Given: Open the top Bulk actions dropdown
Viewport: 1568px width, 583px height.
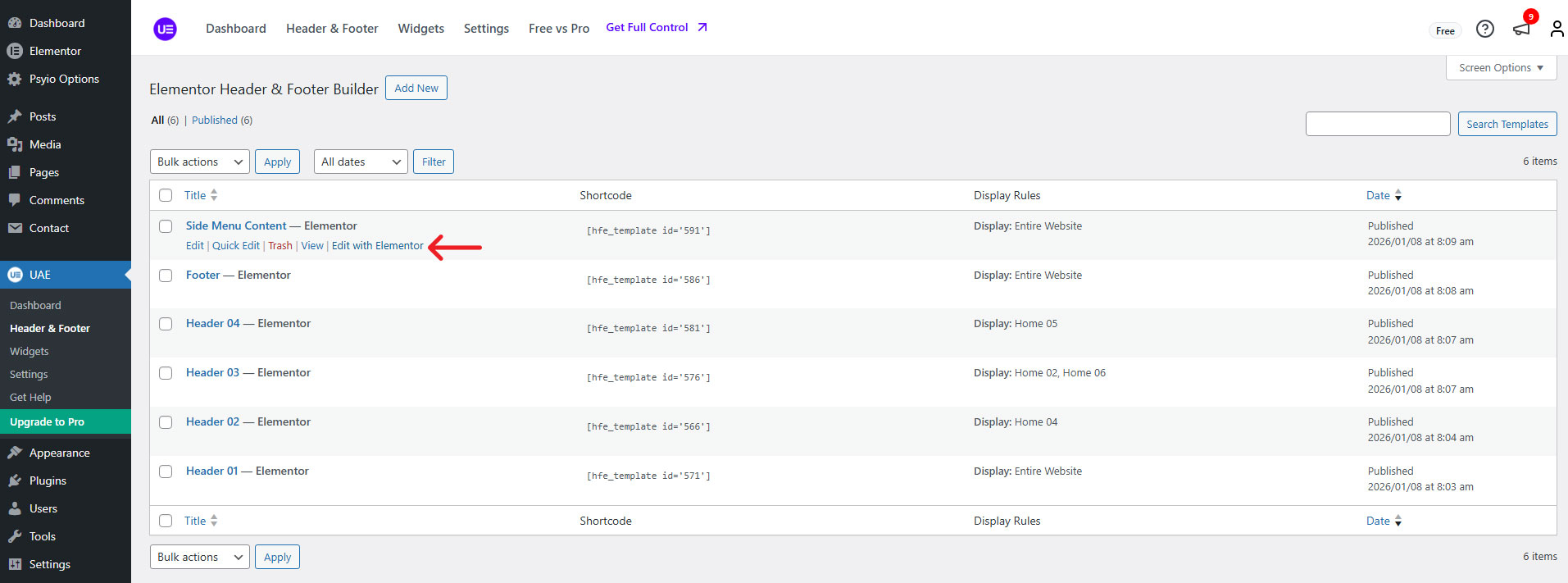Looking at the screenshot, I should point(199,162).
